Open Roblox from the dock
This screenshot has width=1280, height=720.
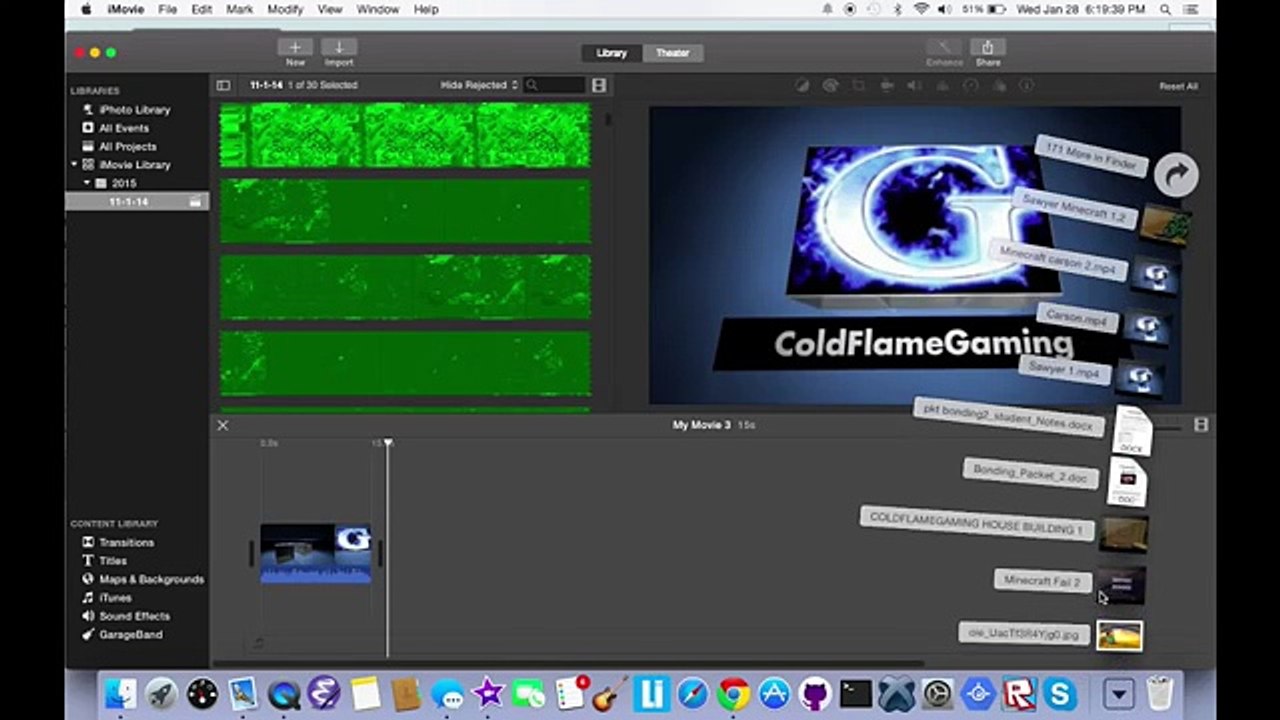click(1019, 693)
